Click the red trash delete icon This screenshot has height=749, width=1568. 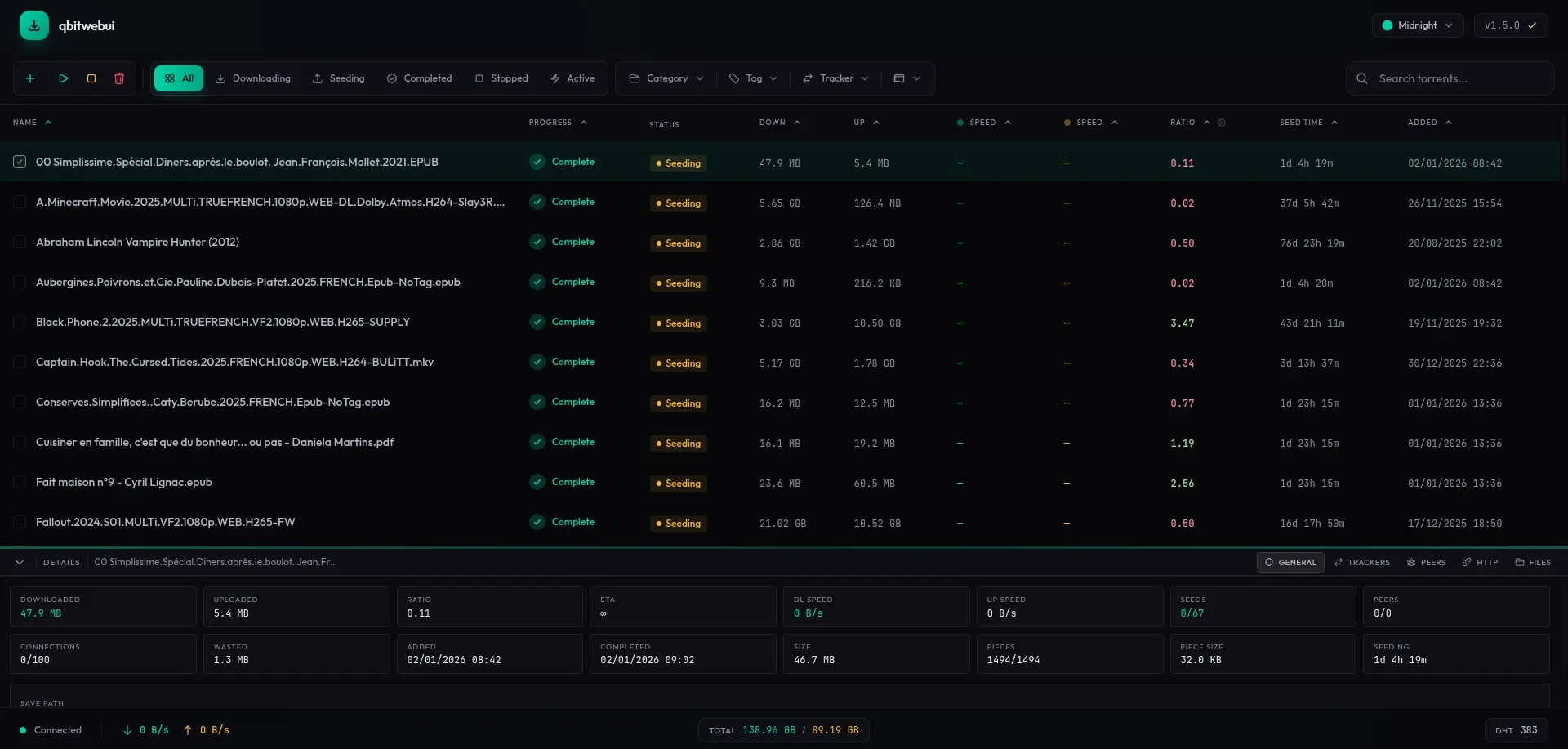pos(119,78)
